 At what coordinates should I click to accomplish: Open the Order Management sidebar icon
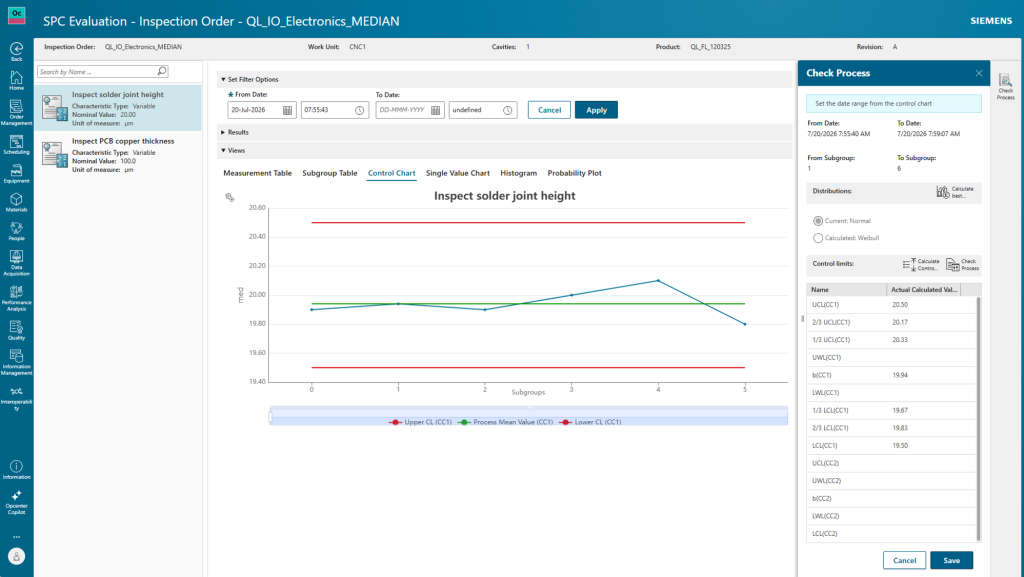point(16,112)
